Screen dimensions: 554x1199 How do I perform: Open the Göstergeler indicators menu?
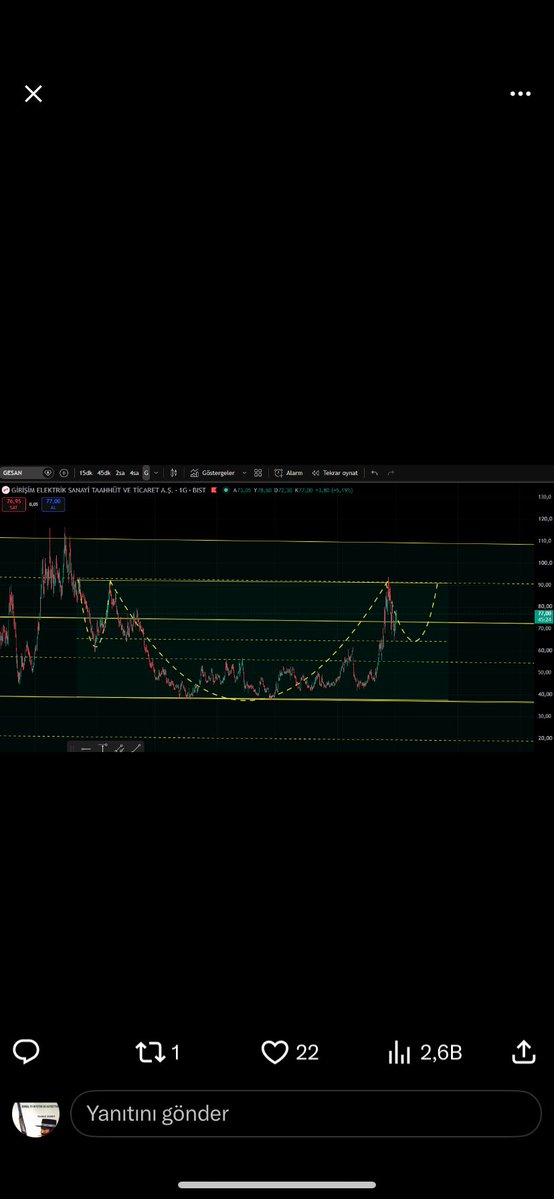click(x=212, y=473)
